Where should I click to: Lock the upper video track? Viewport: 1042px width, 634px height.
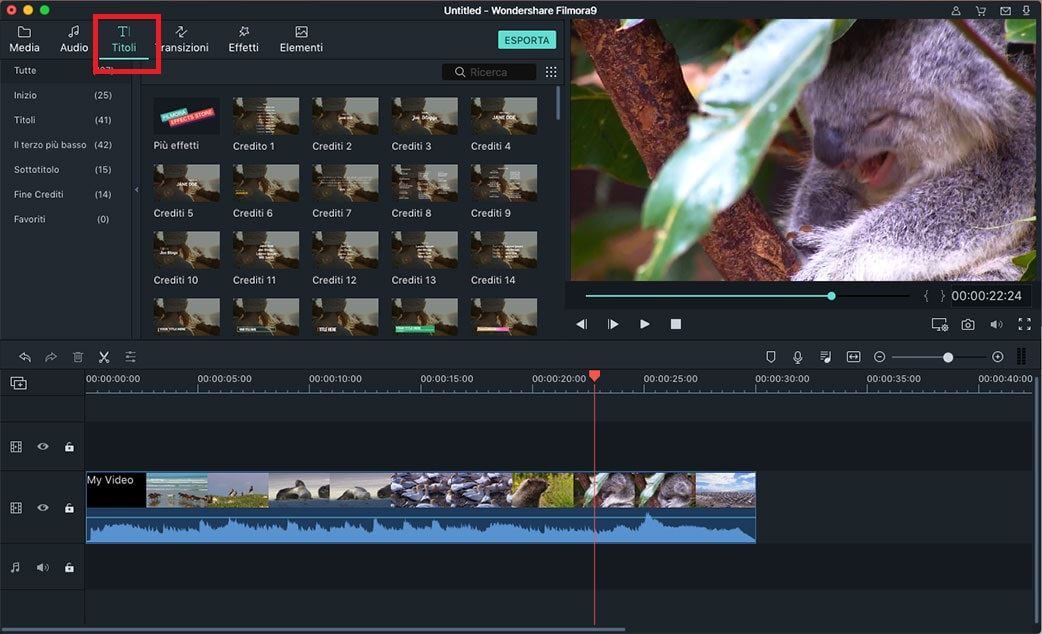(69, 447)
